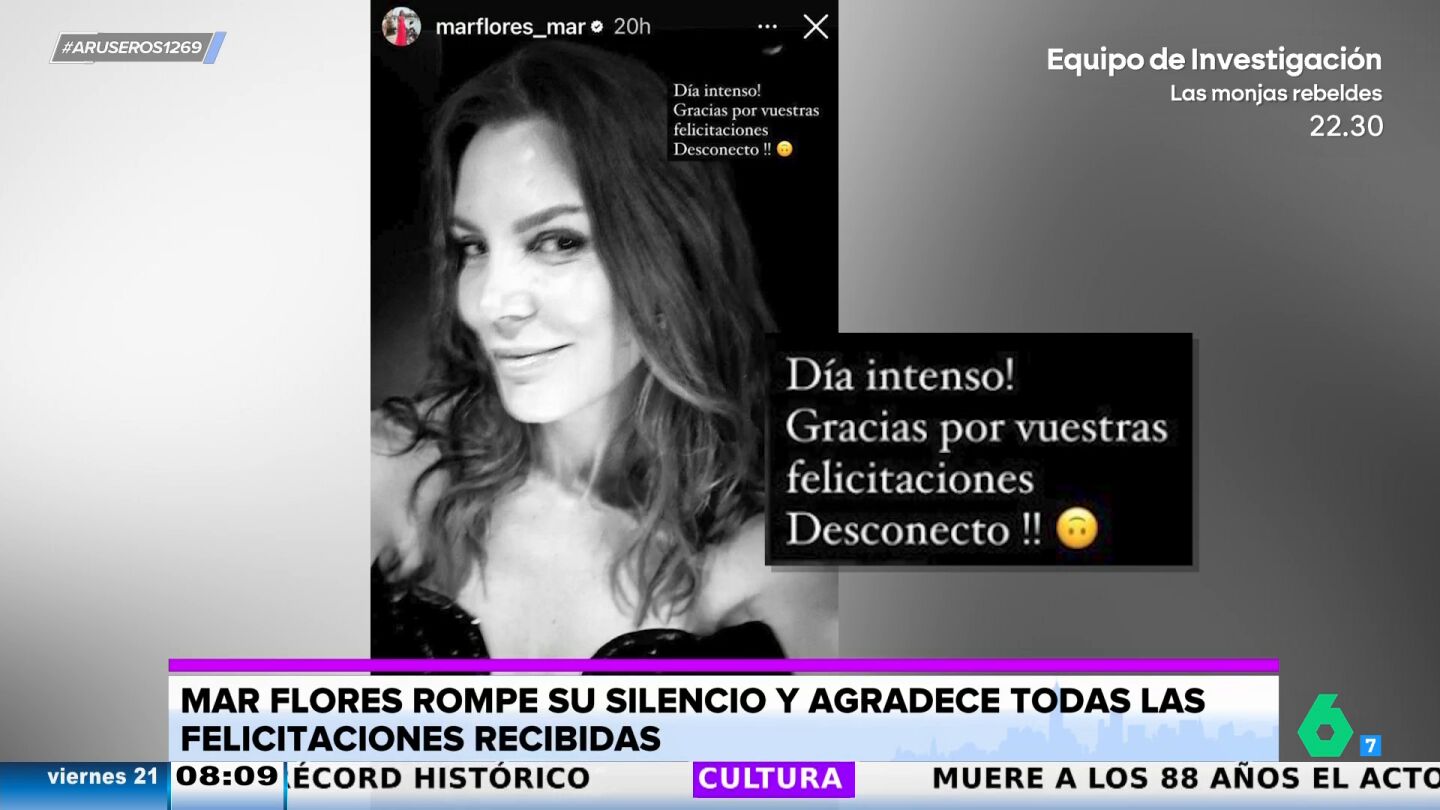This screenshot has width=1440, height=810.
Task: Click the Mar Flores headline banner
Action: (x=723, y=718)
